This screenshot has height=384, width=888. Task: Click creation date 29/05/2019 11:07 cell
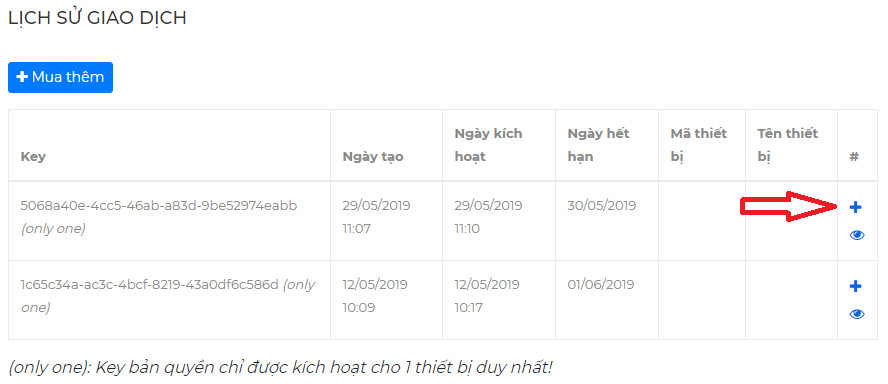pos(376,217)
